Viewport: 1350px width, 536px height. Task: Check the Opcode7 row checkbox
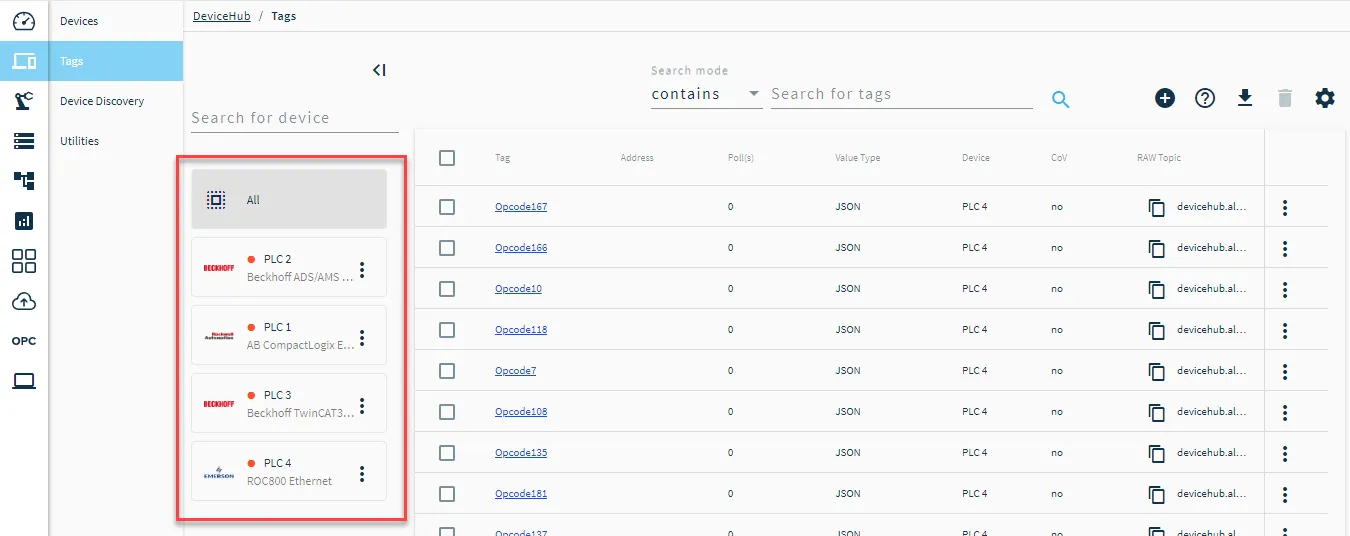[x=447, y=371]
